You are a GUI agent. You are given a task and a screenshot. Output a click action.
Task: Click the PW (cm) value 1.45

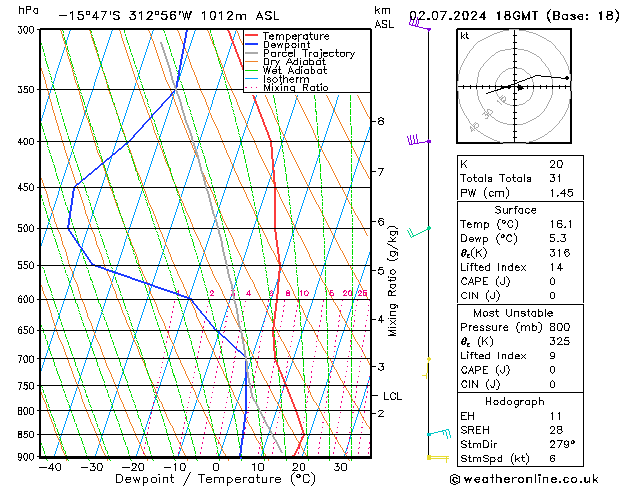561,193
